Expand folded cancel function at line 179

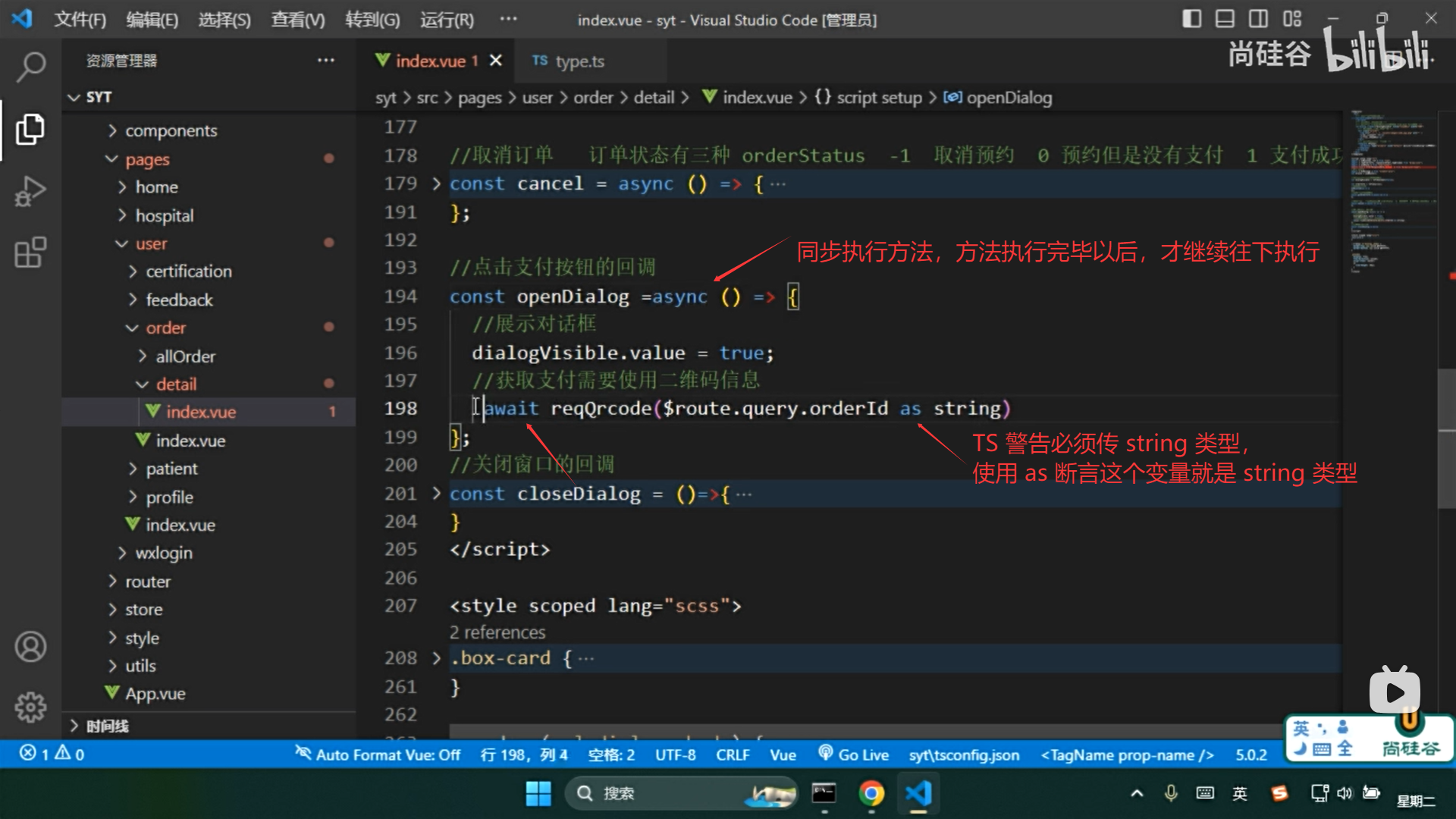(436, 184)
